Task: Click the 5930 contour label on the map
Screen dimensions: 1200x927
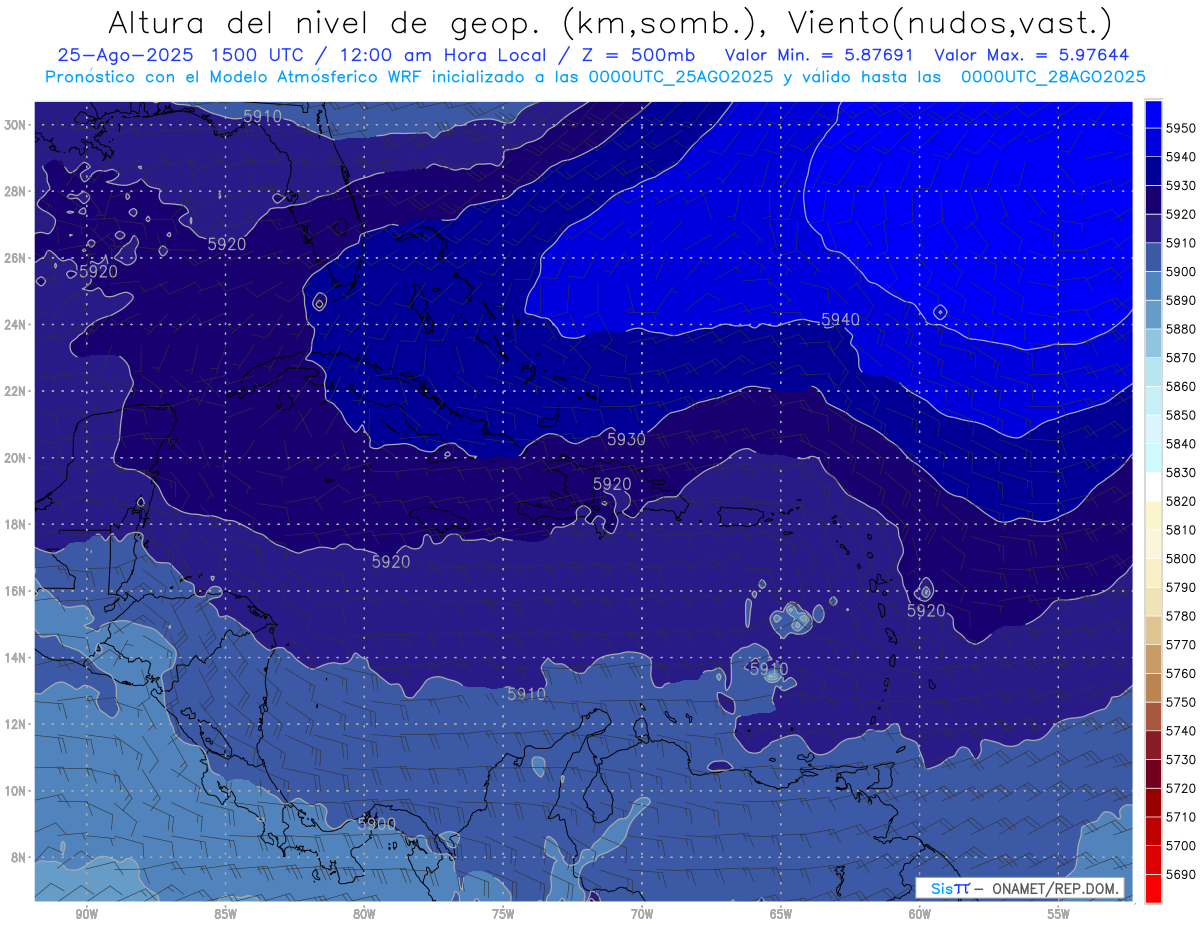Action: [x=626, y=439]
